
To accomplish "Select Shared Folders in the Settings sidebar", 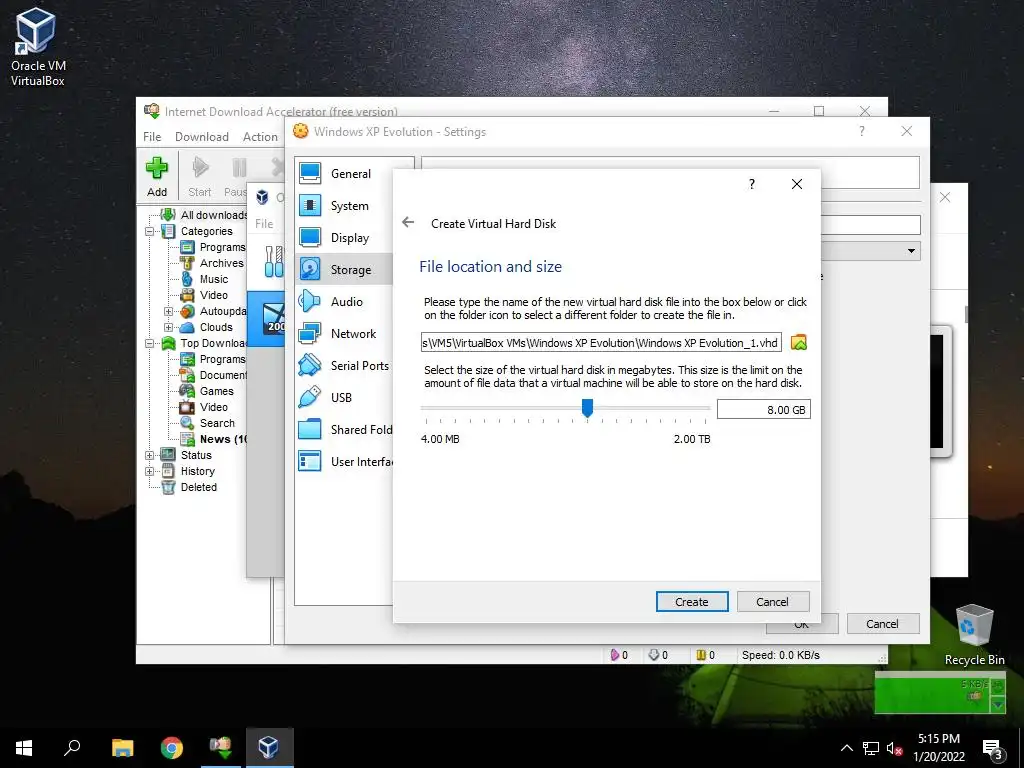I will pyautogui.click(x=344, y=430).
